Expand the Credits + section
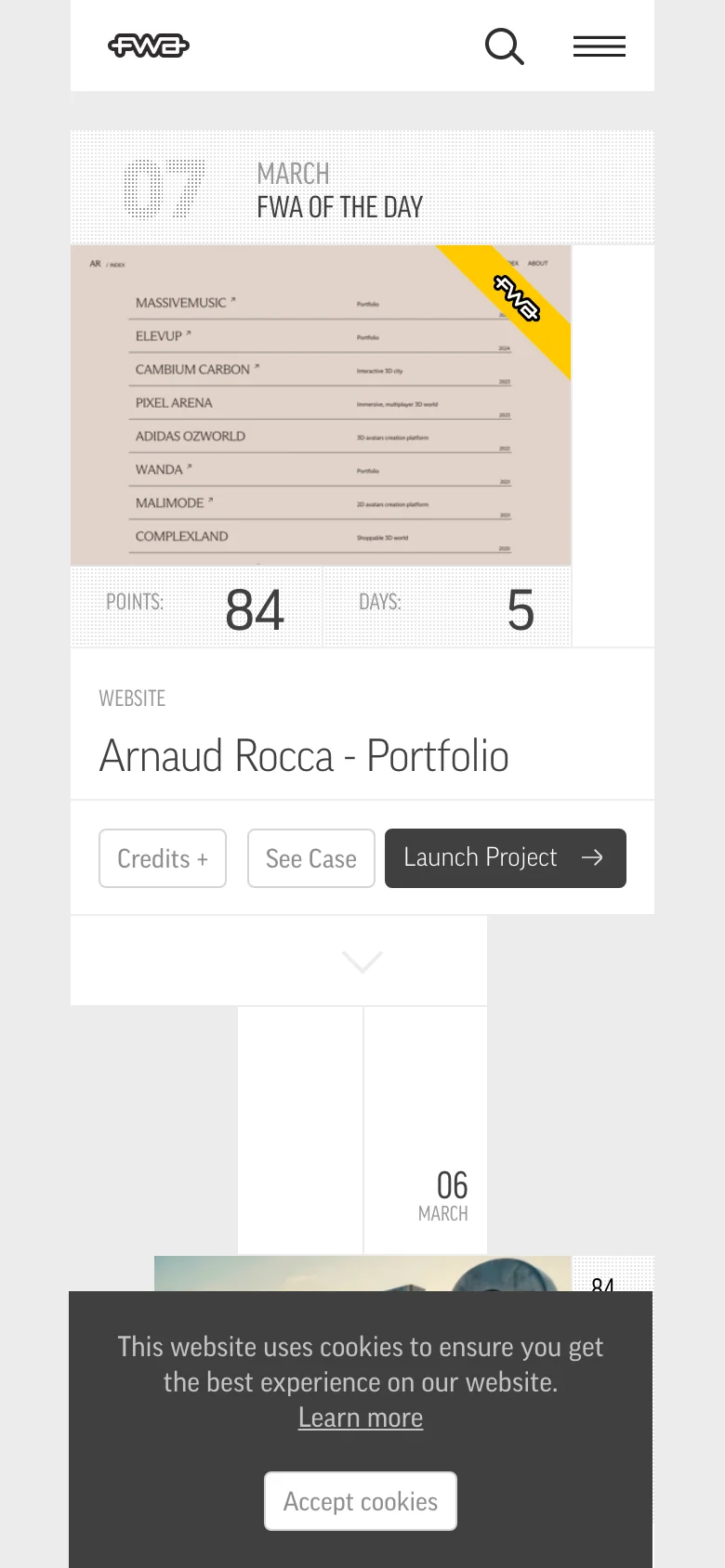The height and width of the screenshot is (1568, 725). tap(163, 858)
